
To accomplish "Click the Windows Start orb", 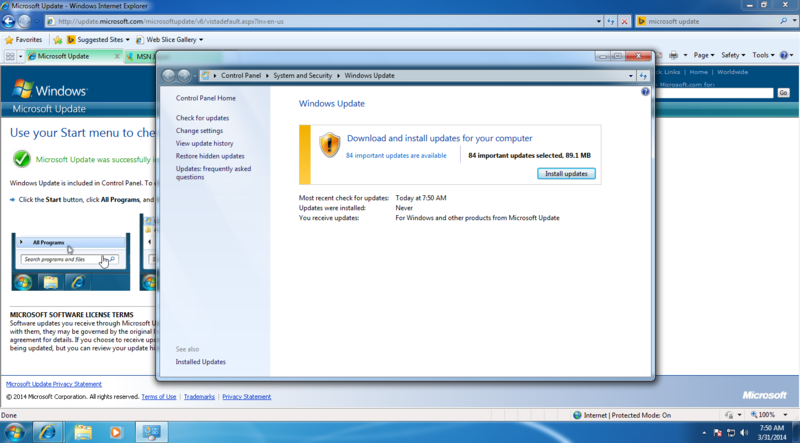I will point(14,432).
